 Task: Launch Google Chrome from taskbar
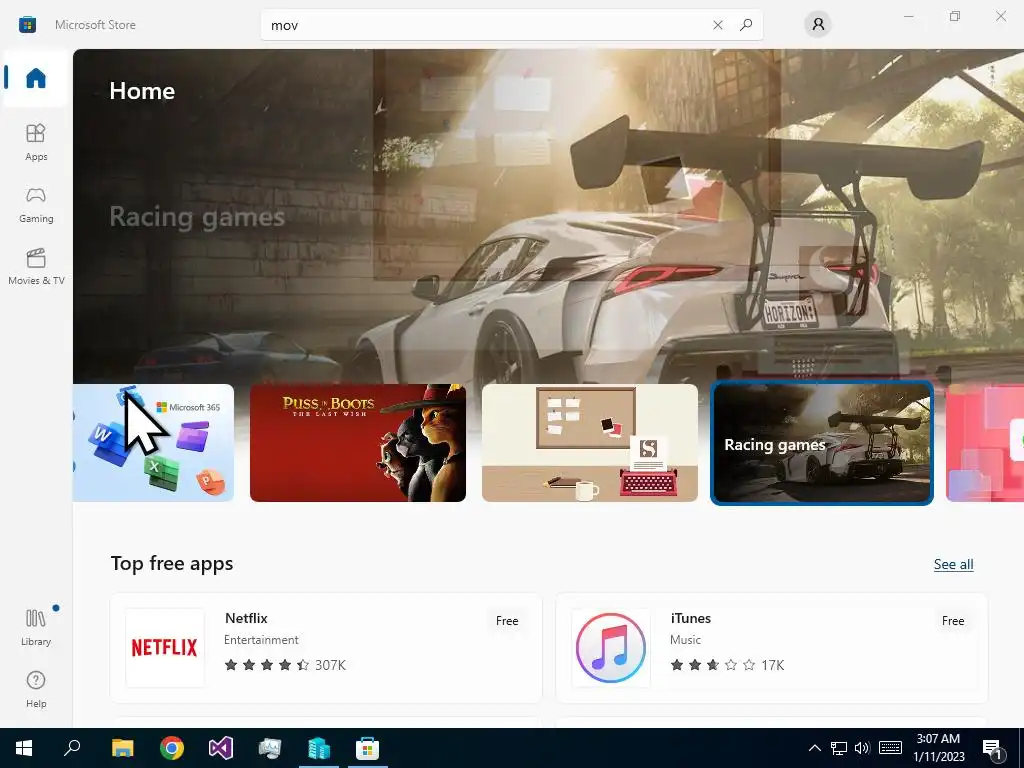pos(172,748)
